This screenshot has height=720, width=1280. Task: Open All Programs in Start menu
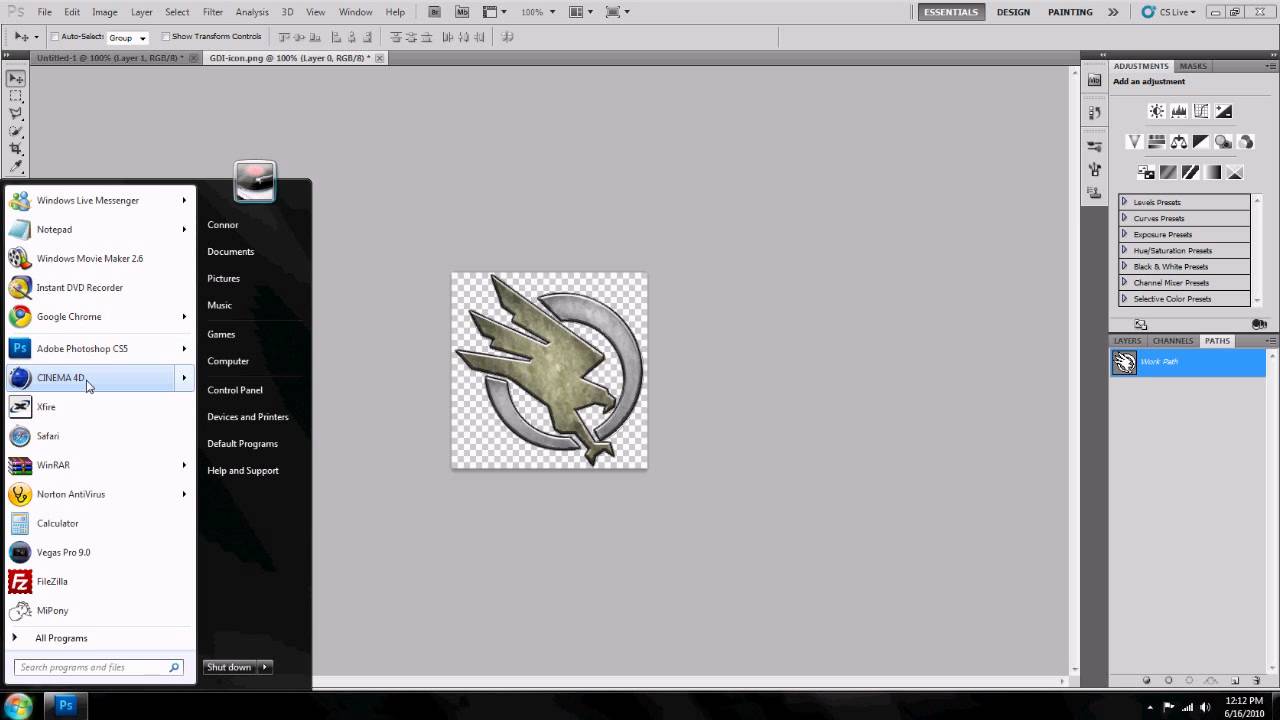click(x=61, y=638)
